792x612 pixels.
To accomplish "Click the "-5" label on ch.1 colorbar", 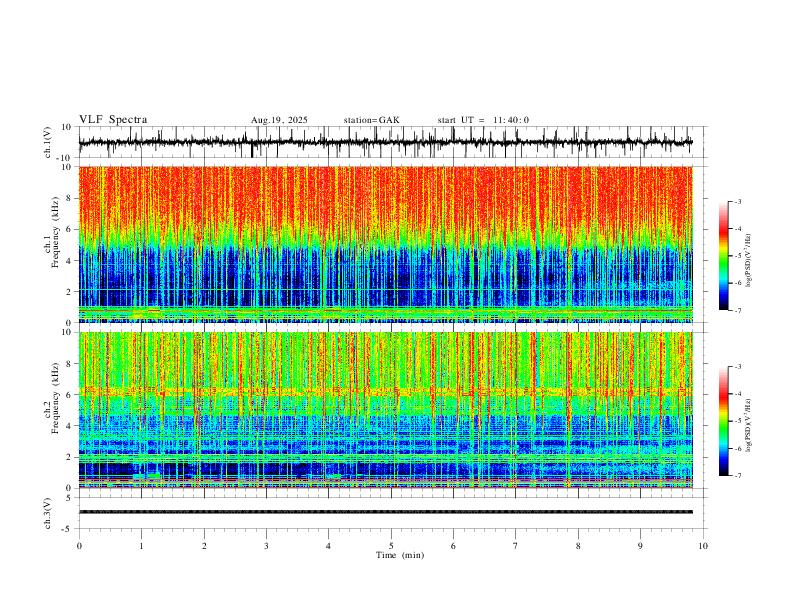I will click(x=738, y=256).
